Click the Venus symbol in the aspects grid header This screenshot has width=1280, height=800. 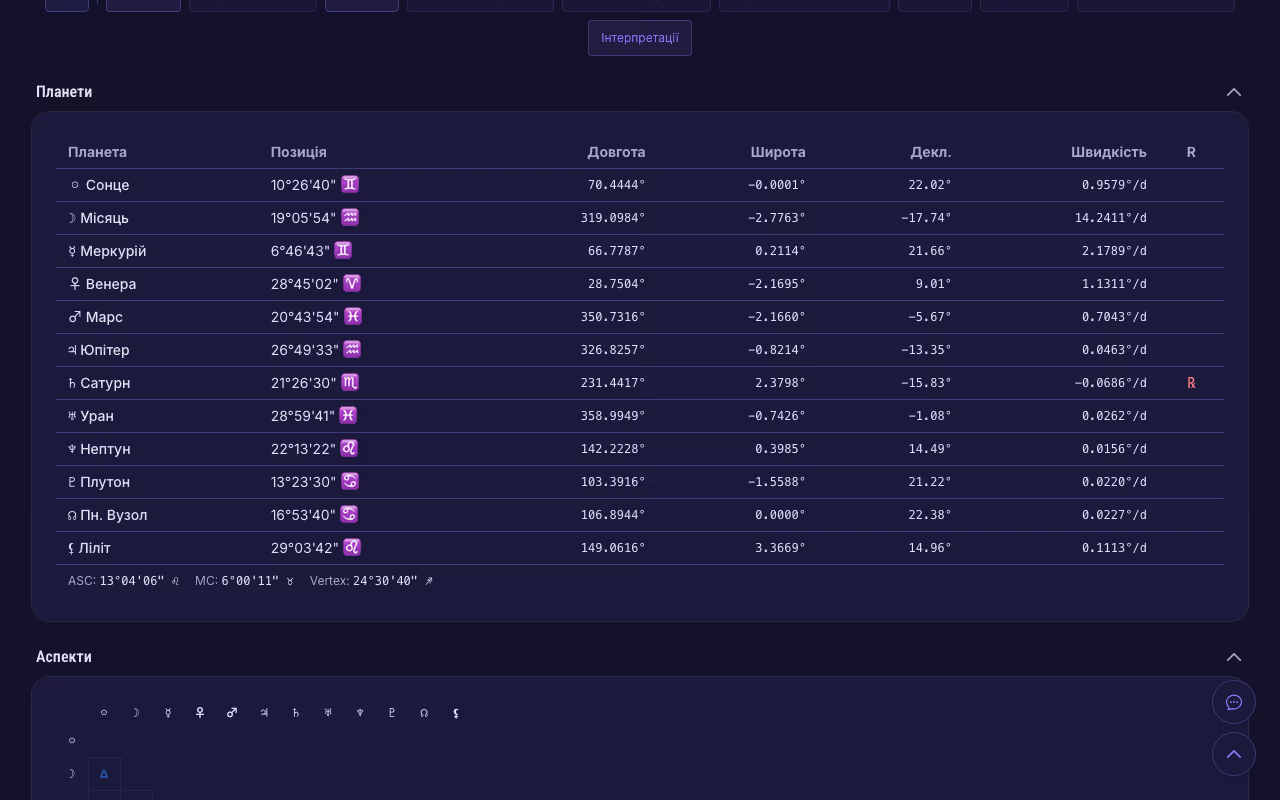click(200, 713)
